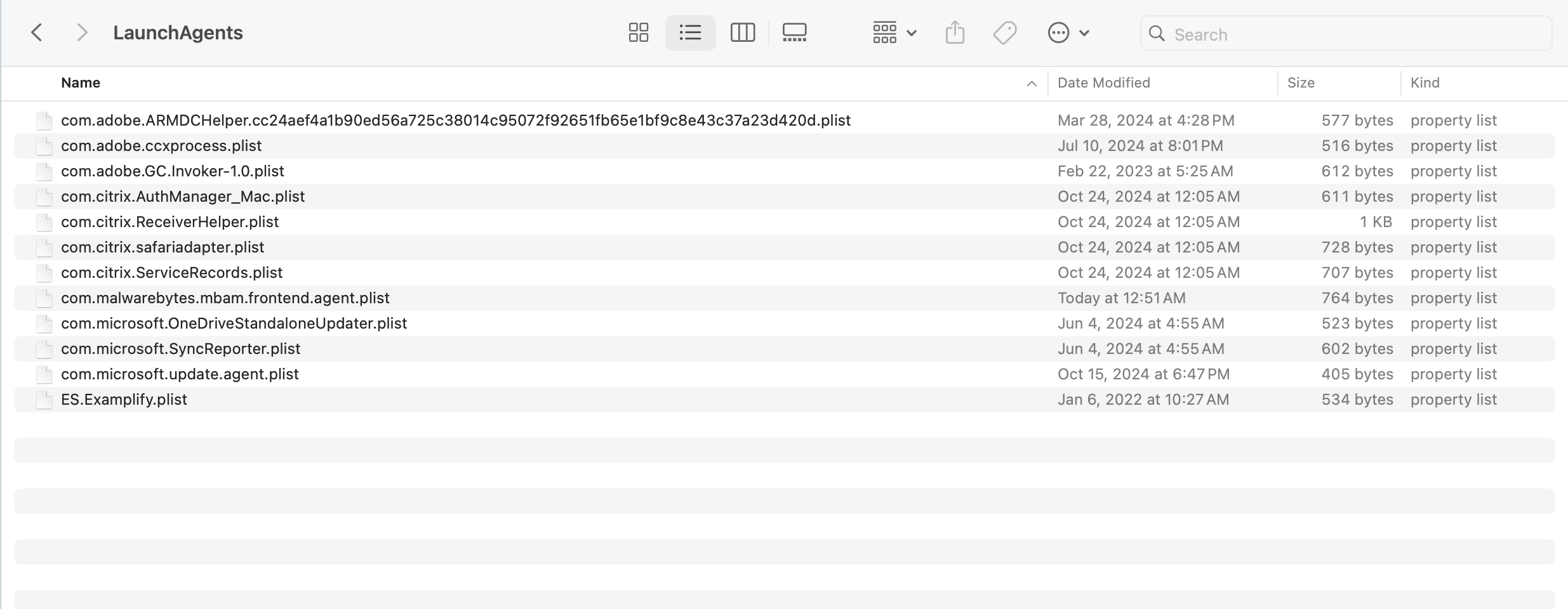Screen dimensions: 1568x609
Task: Select com.microsoft.OneDriveStandaloneUpdater.plist file name
Action: click(234, 324)
